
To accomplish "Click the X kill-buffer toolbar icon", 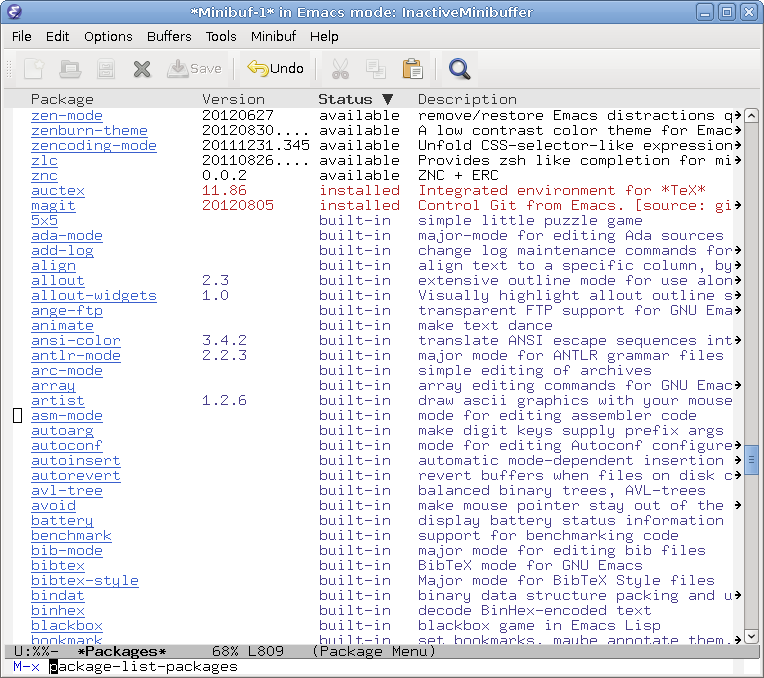I will click(142, 69).
